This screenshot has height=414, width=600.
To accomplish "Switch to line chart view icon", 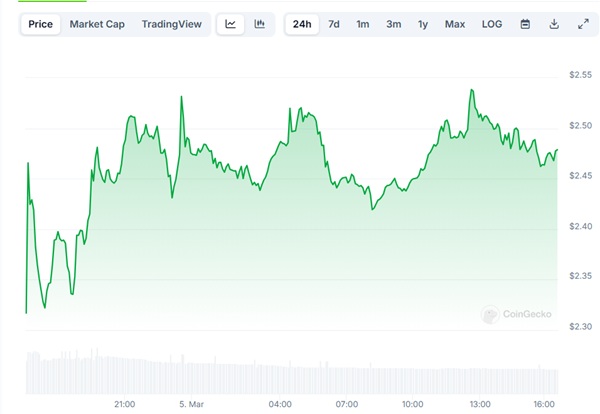I will [x=230, y=24].
